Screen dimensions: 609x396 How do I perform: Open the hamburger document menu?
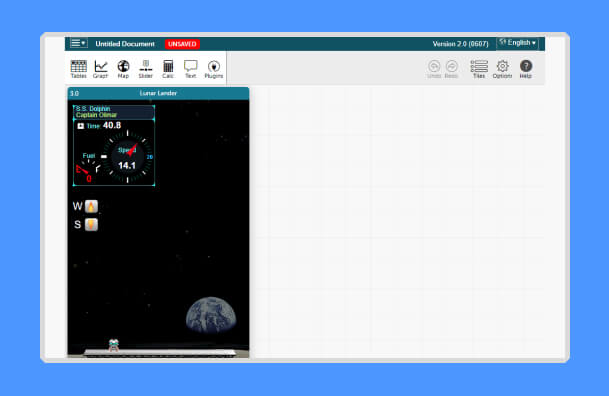[x=78, y=43]
